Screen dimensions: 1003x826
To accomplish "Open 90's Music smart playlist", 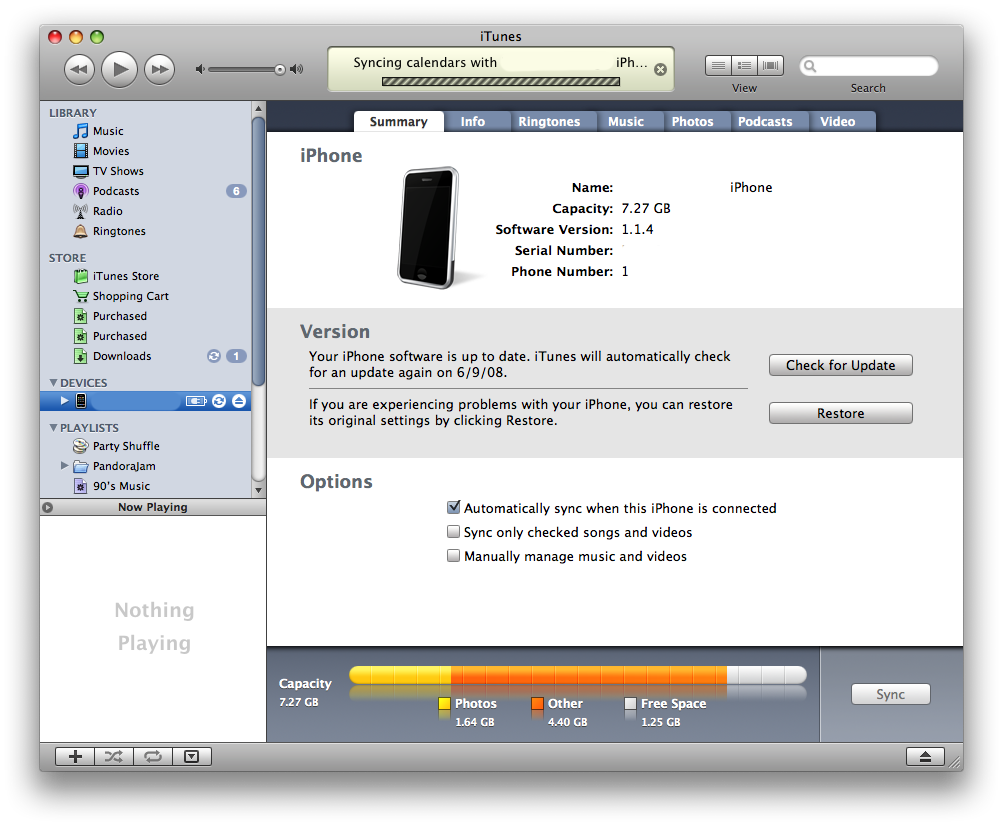I will click(121, 486).
